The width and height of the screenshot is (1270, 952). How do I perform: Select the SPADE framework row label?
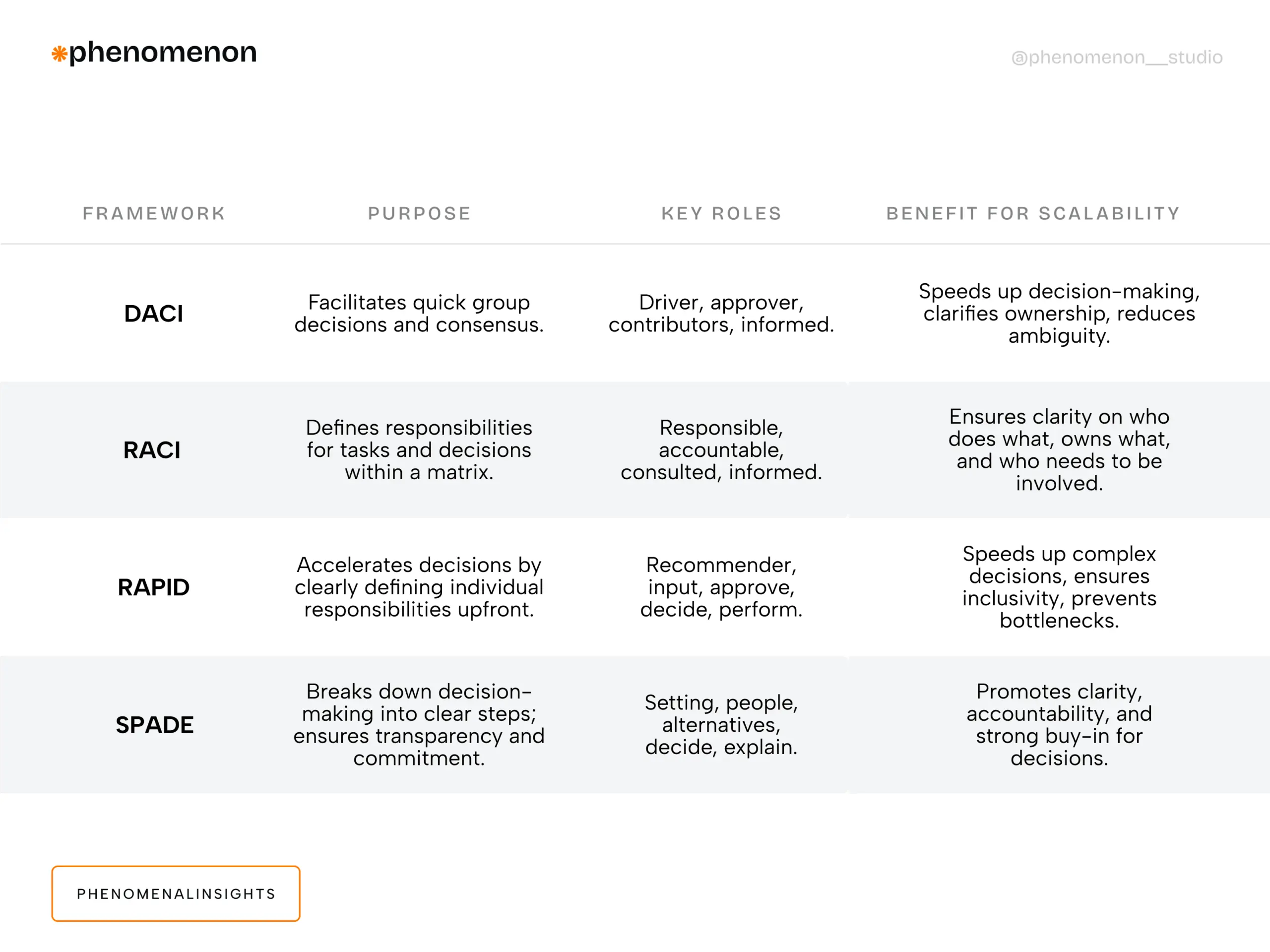154,725
